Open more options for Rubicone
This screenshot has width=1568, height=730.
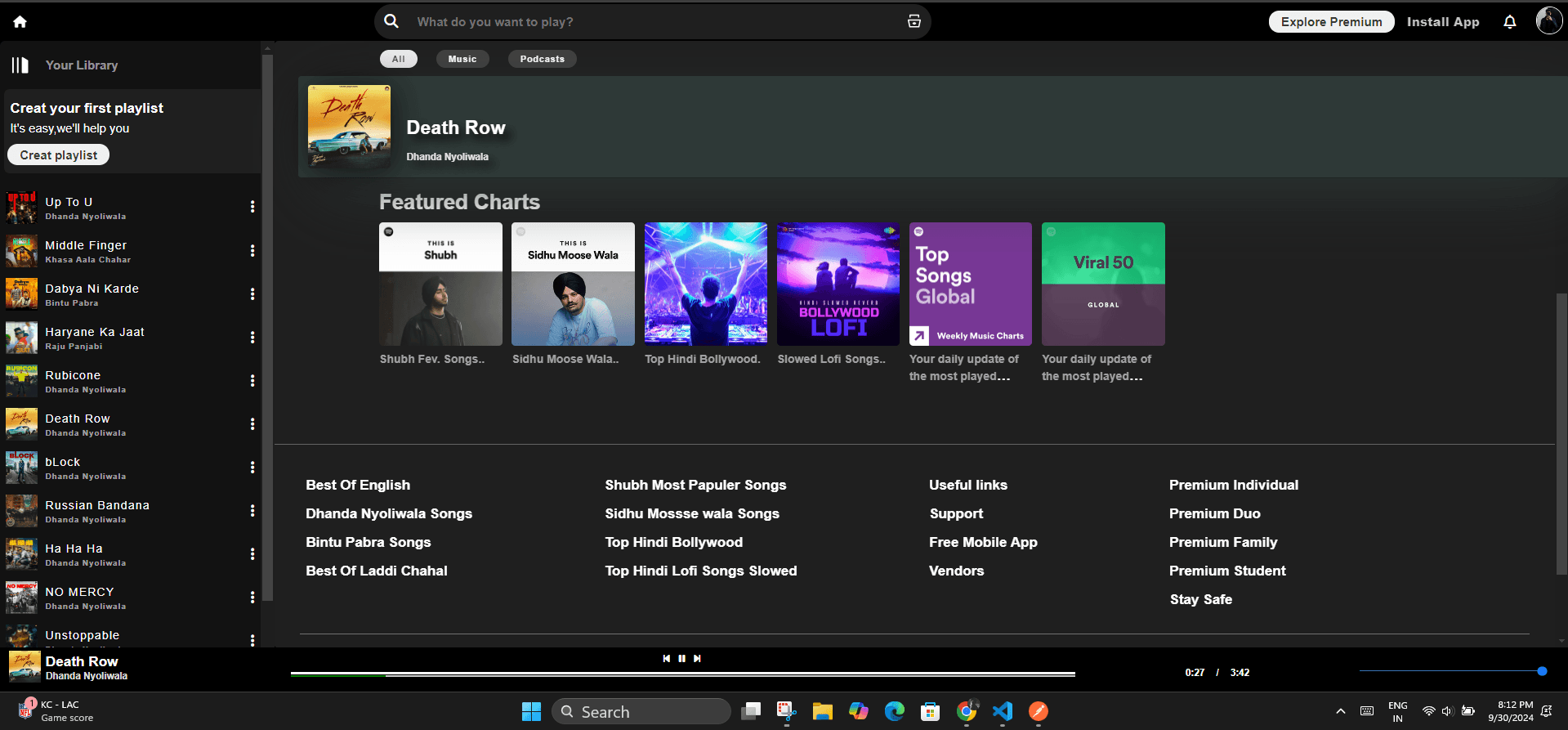252,380
